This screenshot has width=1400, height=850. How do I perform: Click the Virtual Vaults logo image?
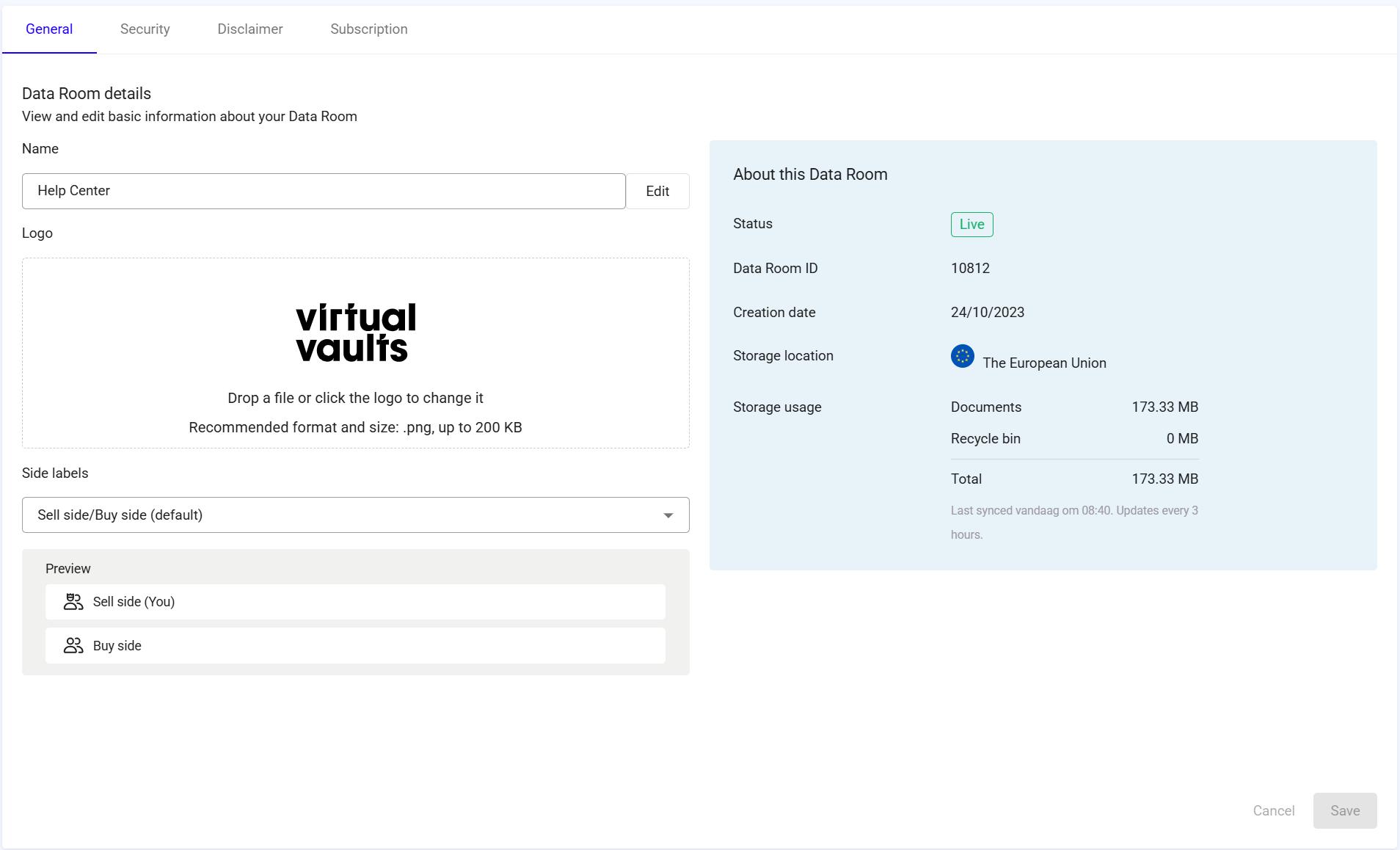point(356,333)
